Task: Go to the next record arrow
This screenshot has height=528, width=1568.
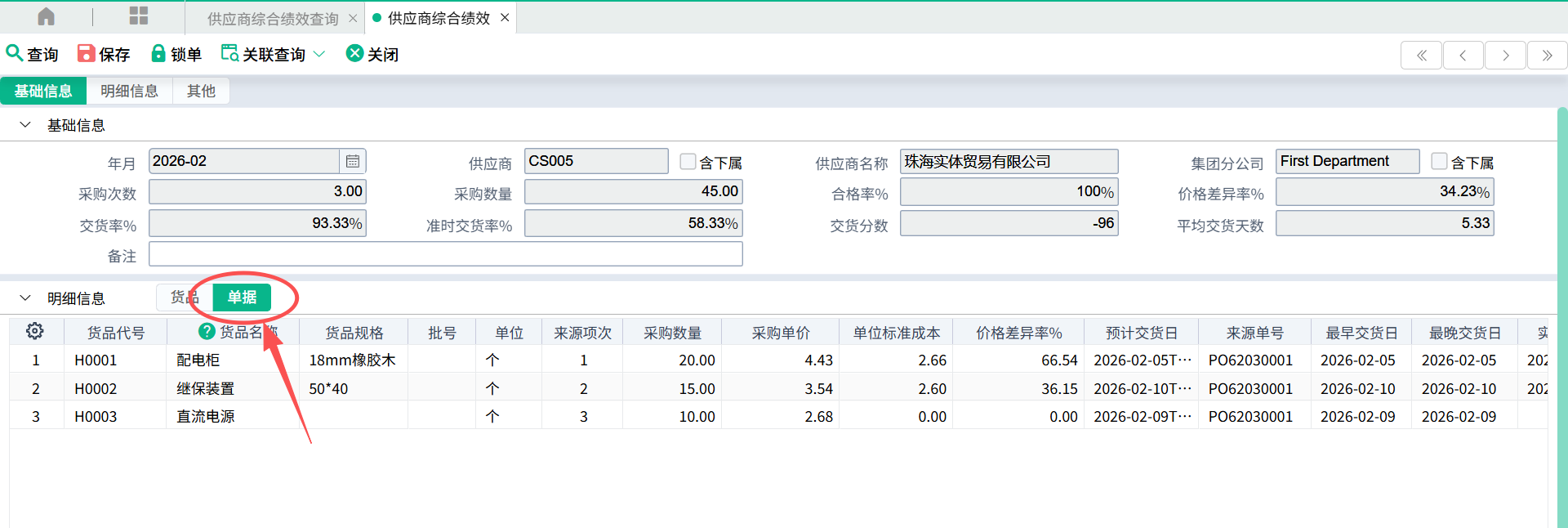Action: point(1505,56)
